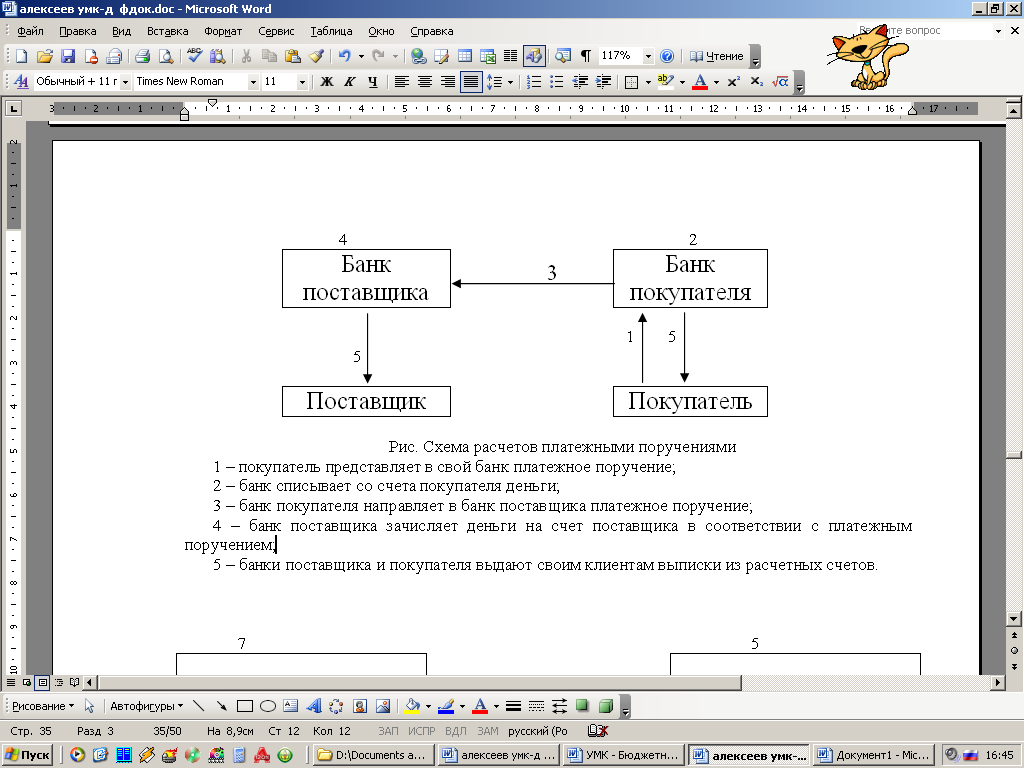The image size is (1024, 768).
Task: Toggle center text alignment
Action: coord(424,82)
